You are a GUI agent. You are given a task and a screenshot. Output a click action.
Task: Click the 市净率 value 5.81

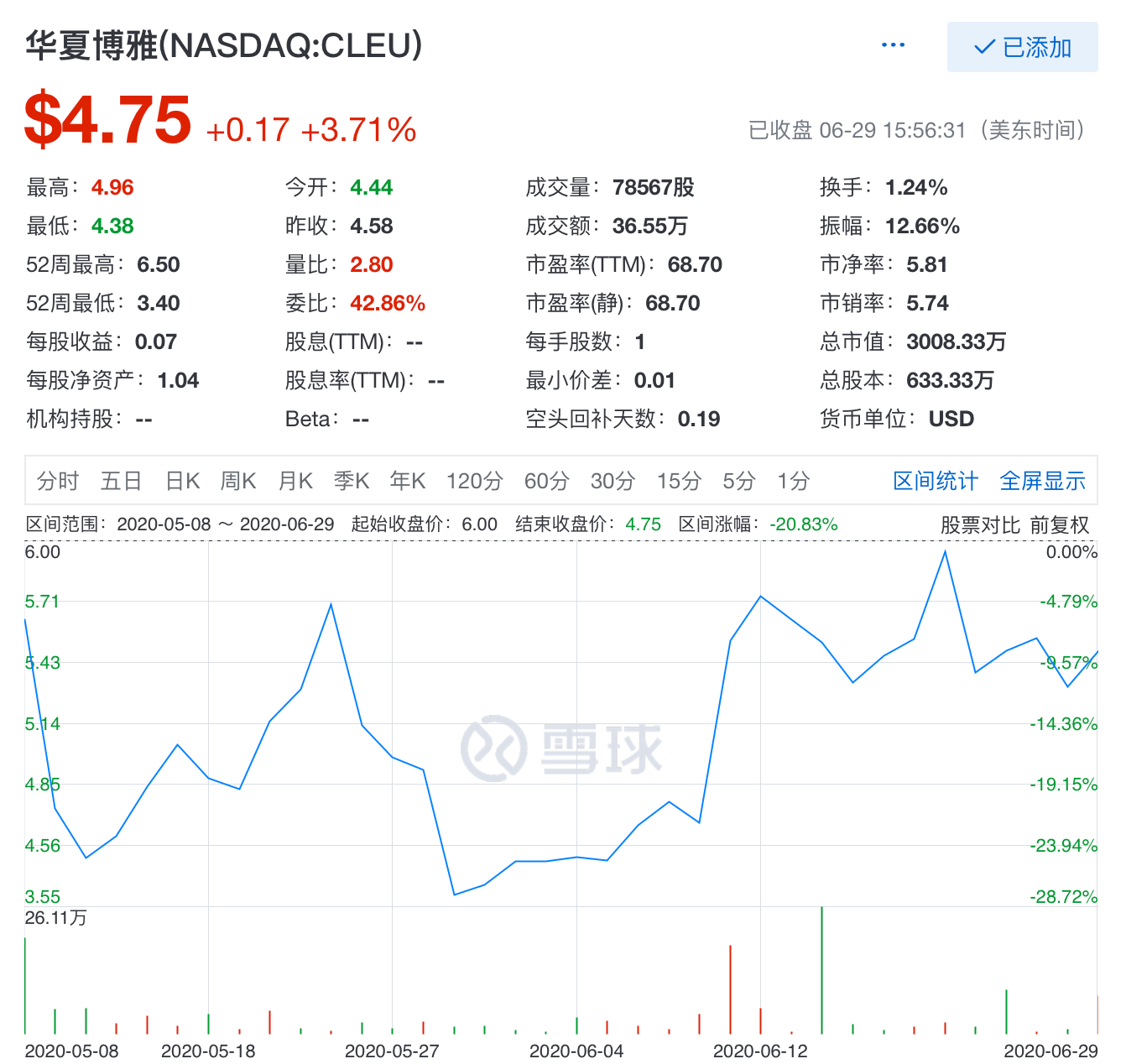927,264
